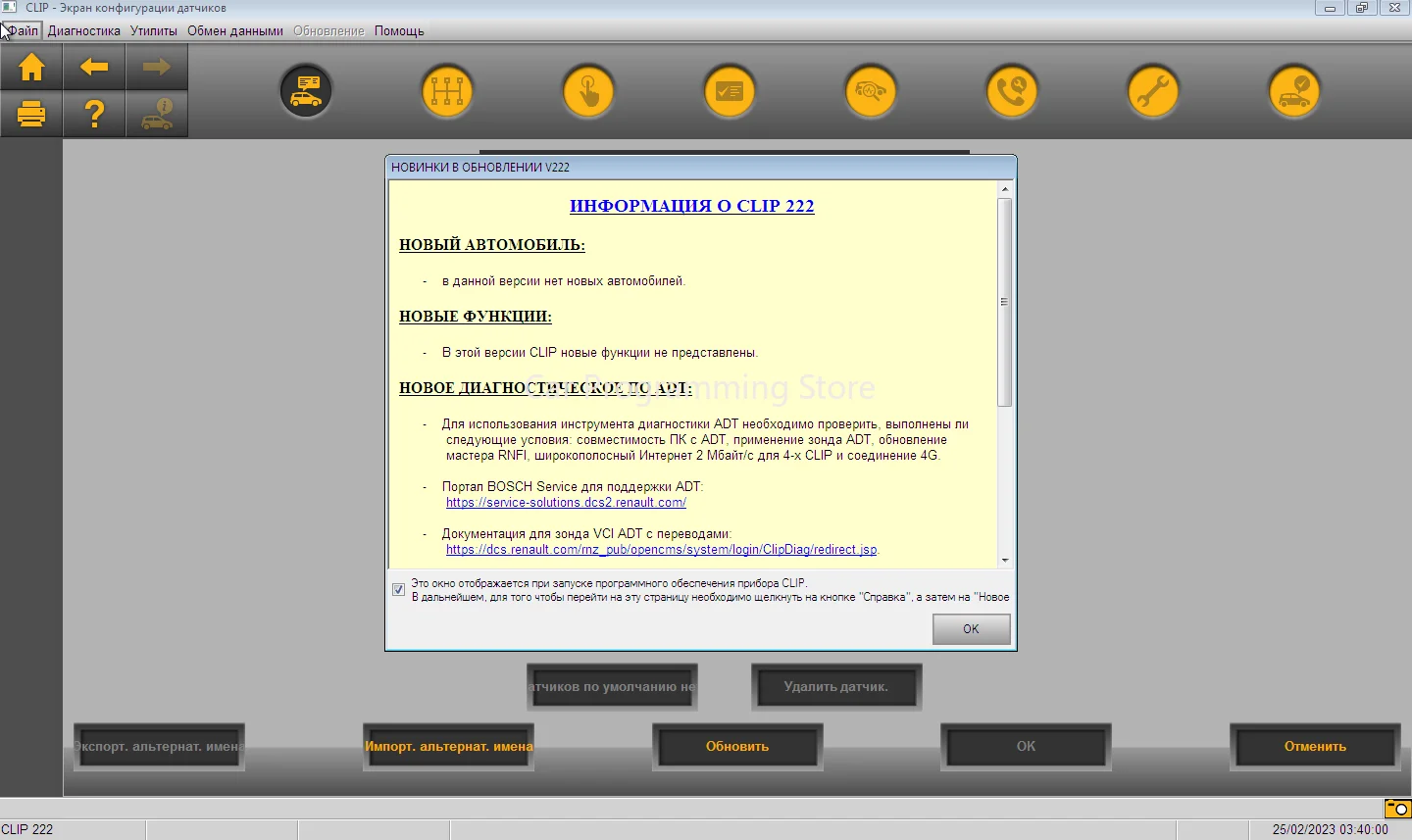This screenshot has height=840, width=1412.
Task: Open the gearbox pattern round icon
Action: (x=447, y=90)
